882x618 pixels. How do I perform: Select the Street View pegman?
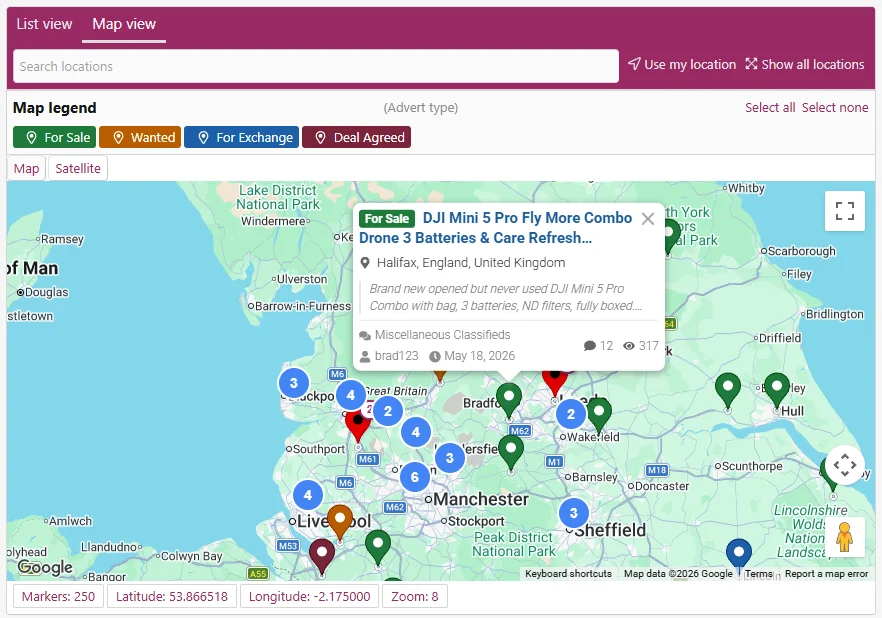pyautogui.click(x=844, y=537)
